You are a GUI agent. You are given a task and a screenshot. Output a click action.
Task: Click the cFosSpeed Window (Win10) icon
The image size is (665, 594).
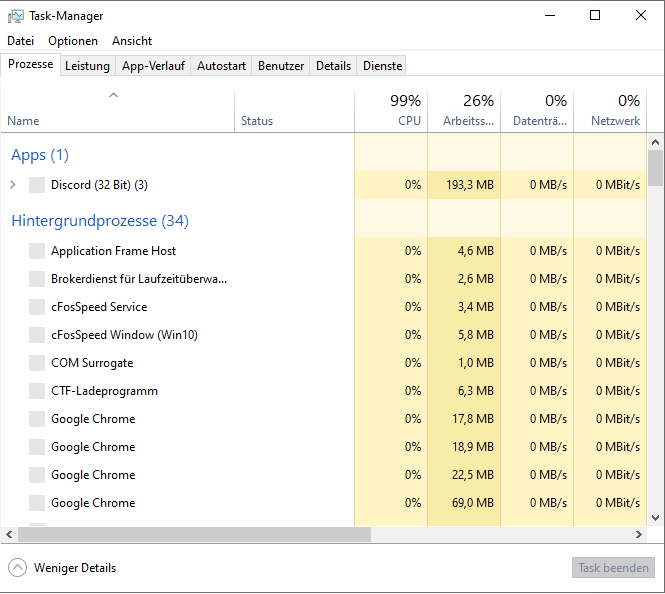click(37, 335)
